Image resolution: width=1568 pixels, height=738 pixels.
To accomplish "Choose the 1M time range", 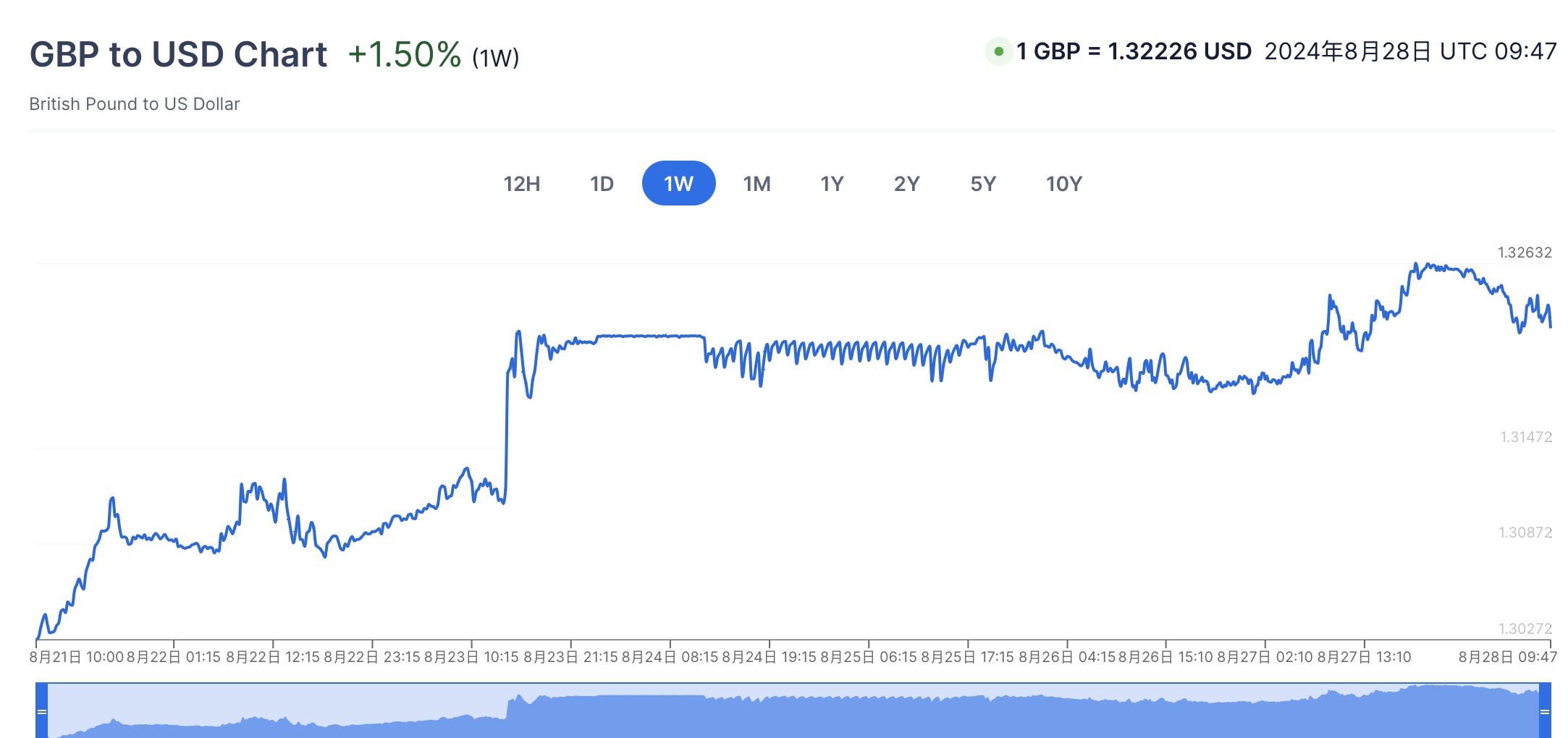I will (756, 184).
